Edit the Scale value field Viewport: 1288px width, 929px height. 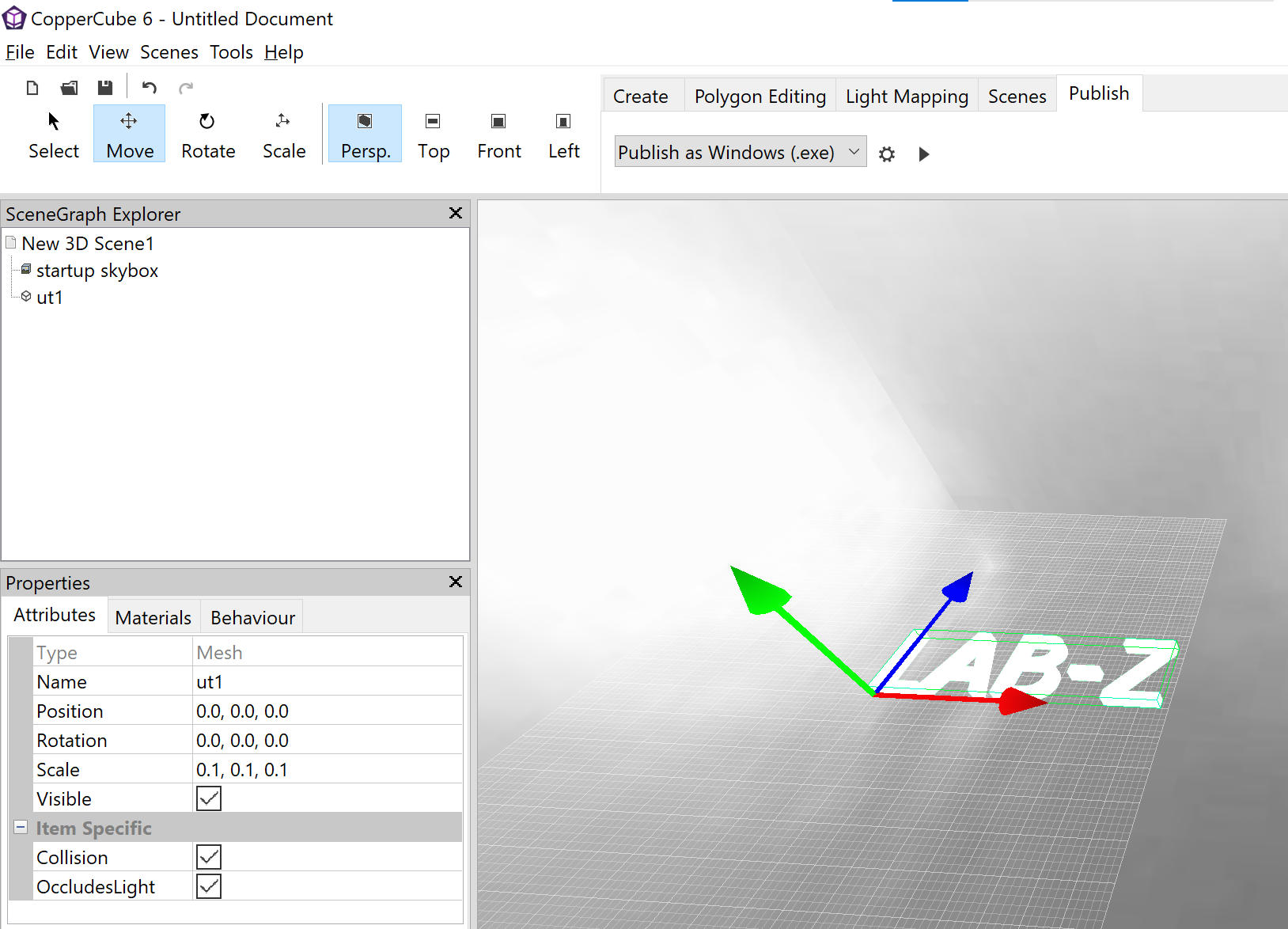pos(328,769)
